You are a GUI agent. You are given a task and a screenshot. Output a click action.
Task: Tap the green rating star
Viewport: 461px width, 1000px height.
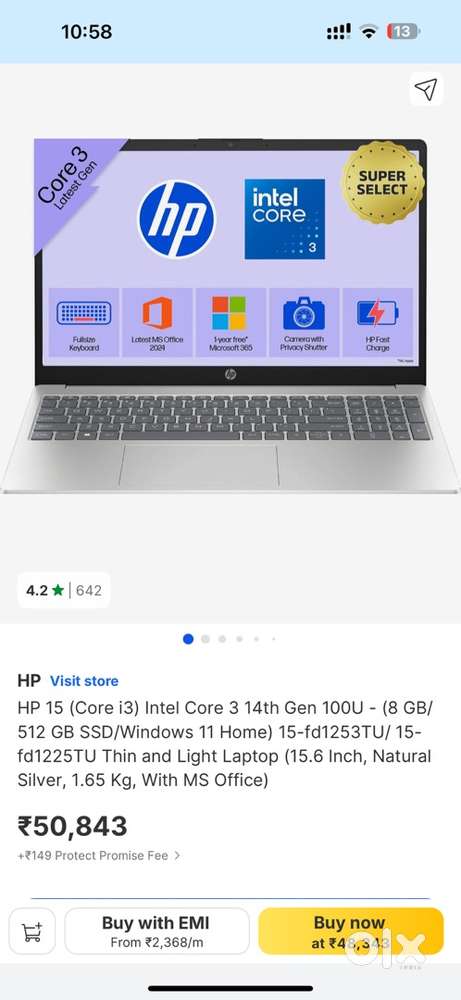coord(58,591)
